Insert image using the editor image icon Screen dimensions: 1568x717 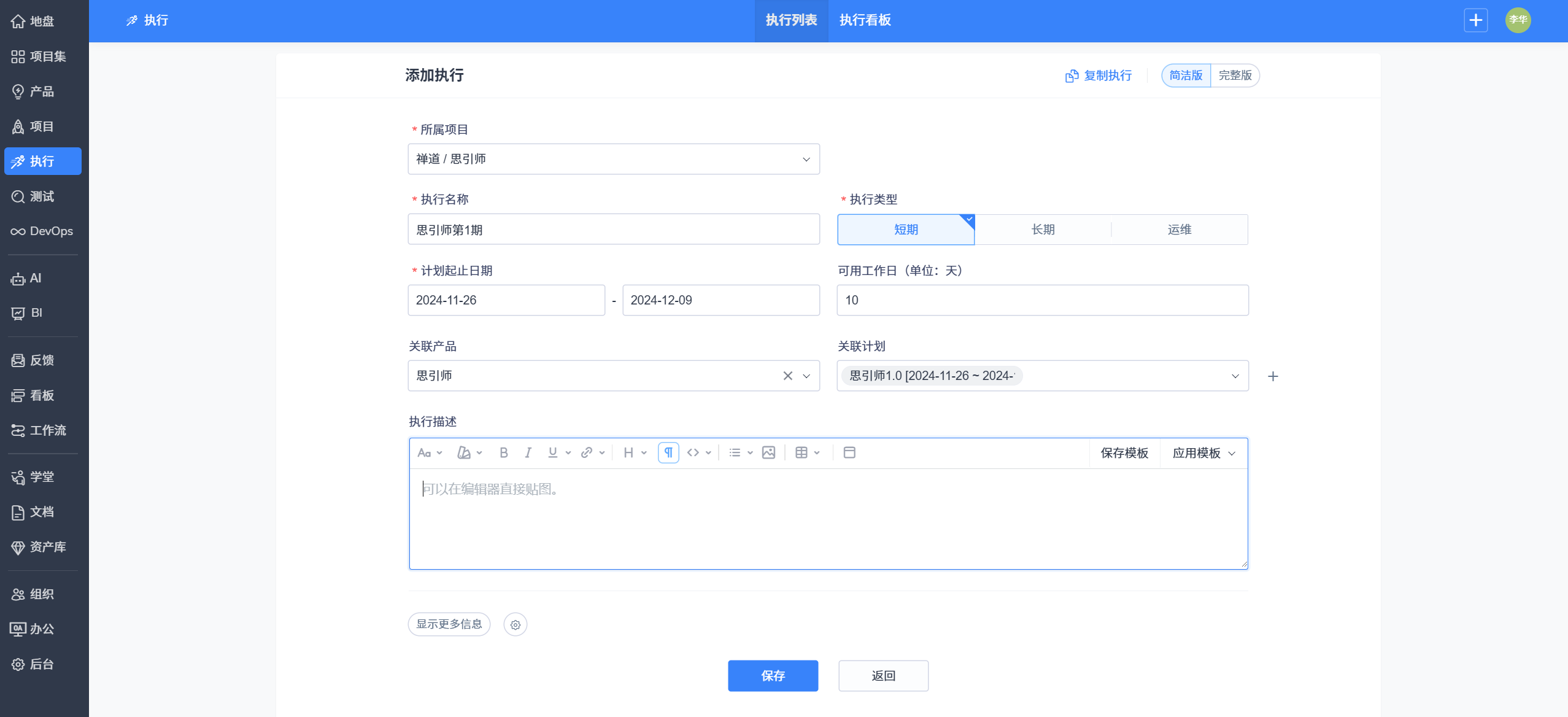tap(768, 453)
